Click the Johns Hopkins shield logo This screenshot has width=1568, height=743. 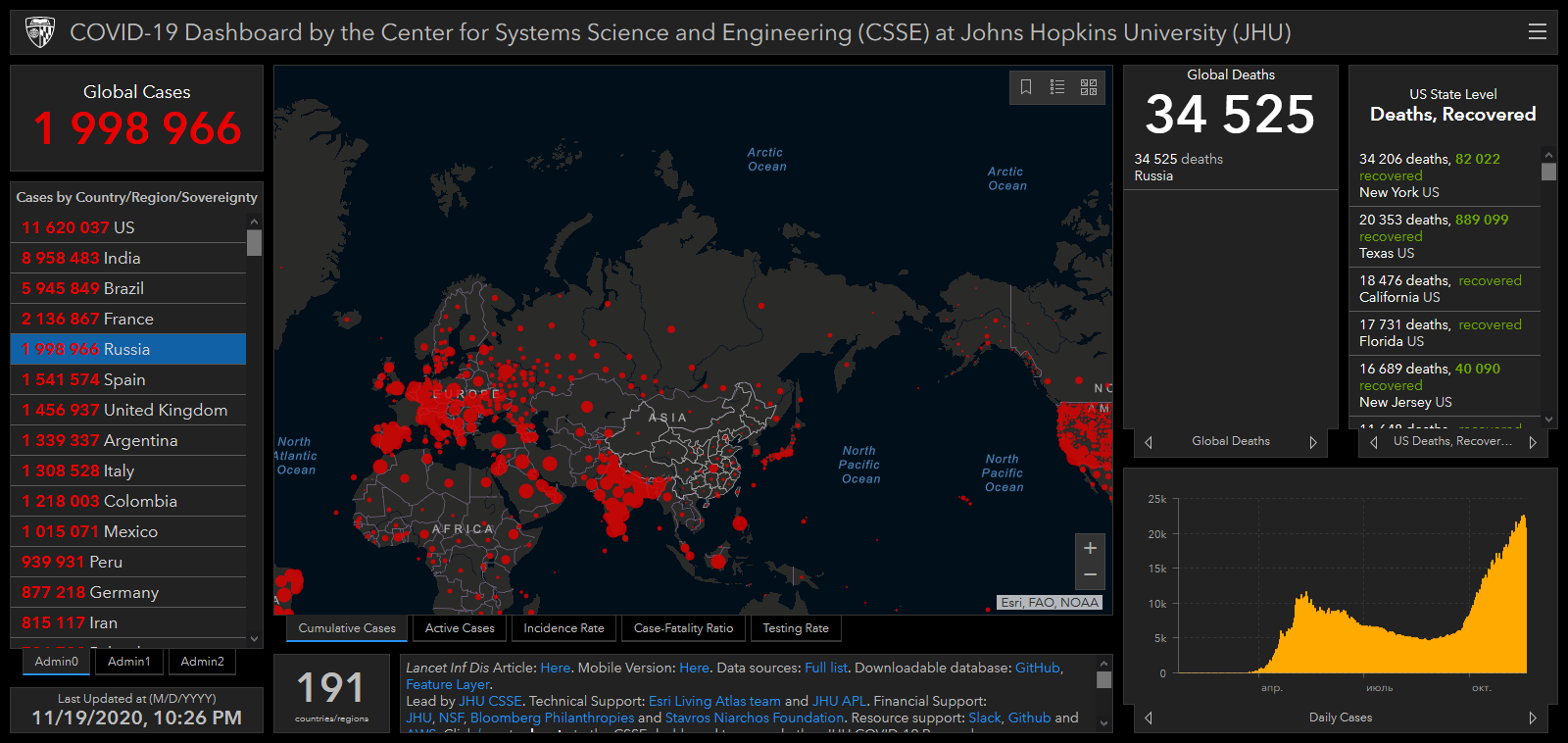(x=40, y=32)
